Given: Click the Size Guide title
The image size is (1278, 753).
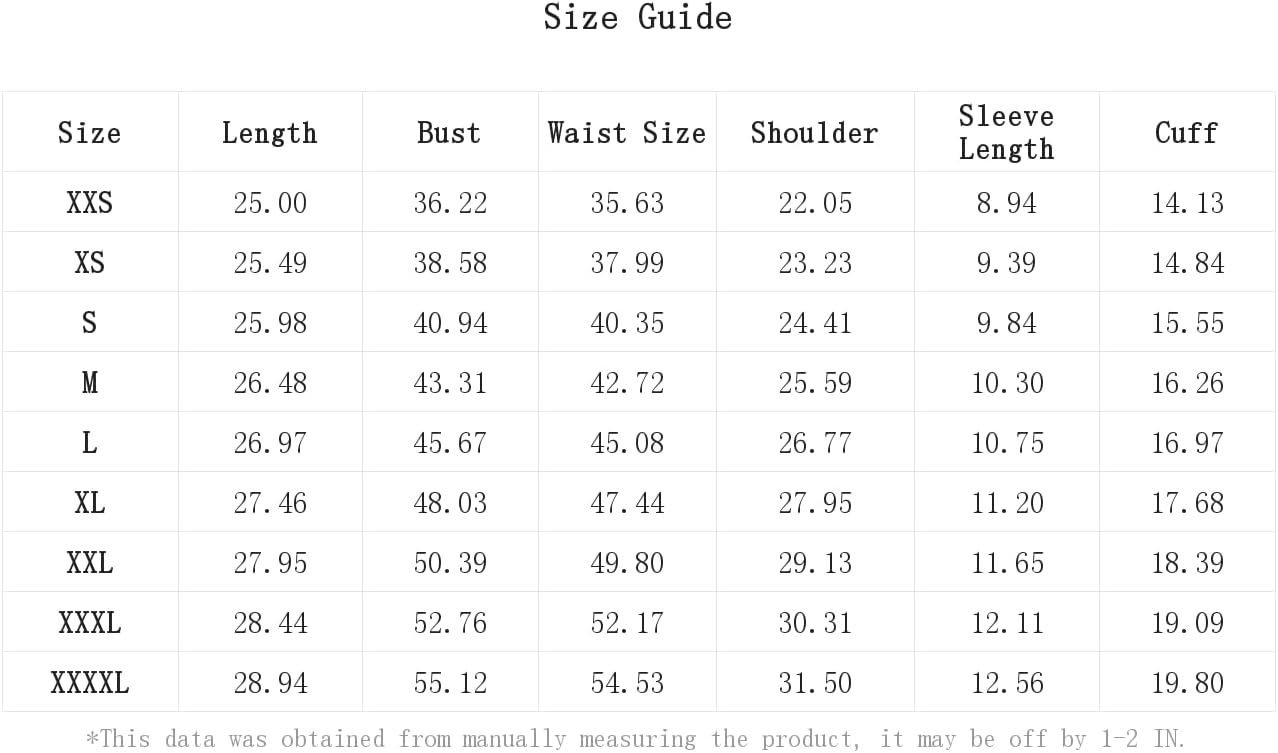Looking at the screenshot, I should coord(638,17).
